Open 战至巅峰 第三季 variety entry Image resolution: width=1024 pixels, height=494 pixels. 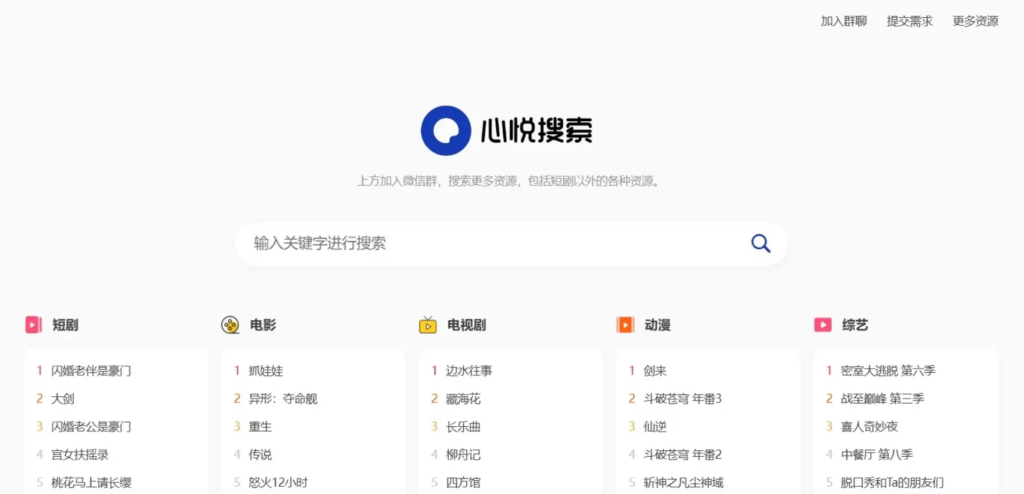(x=882, y=399)
